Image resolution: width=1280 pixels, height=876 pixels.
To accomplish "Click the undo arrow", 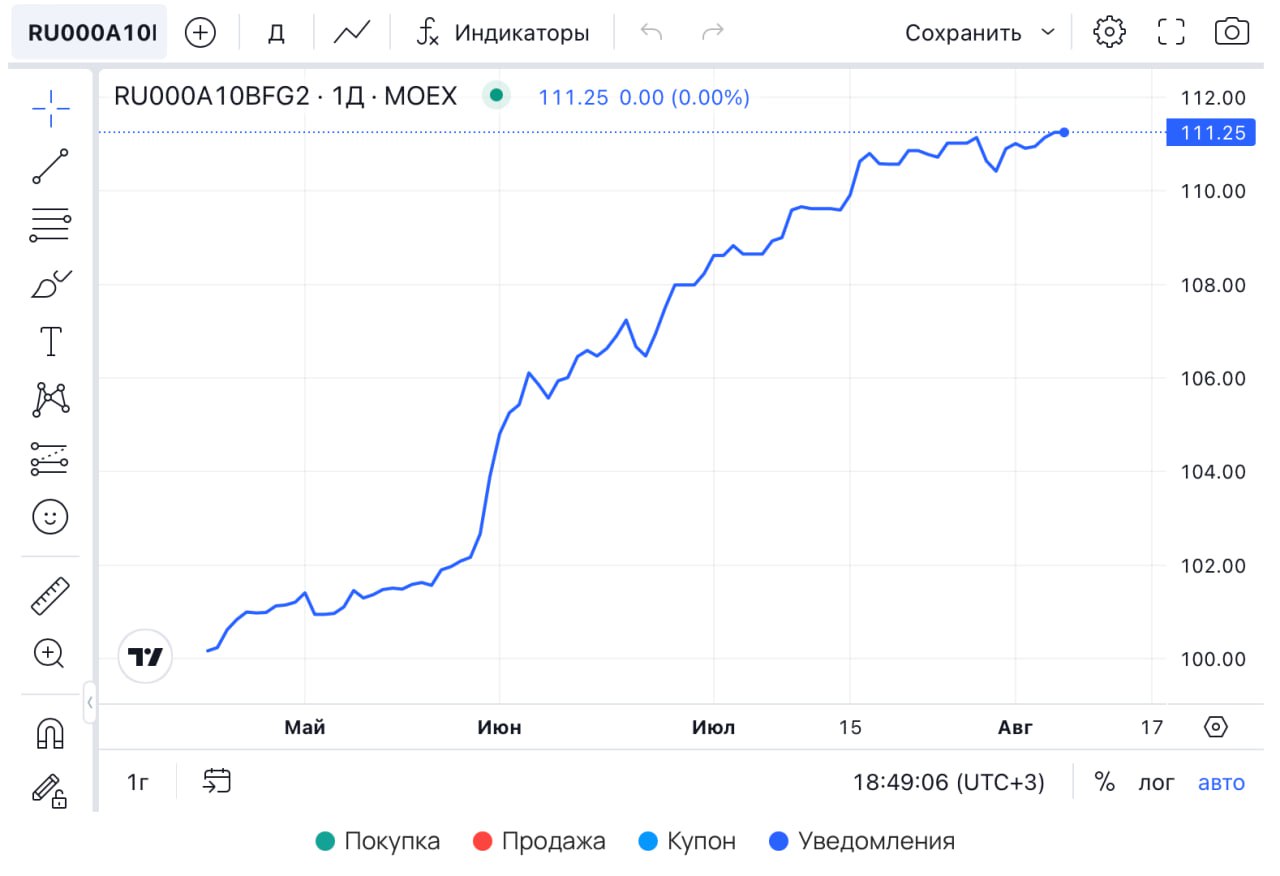I will coord(651,32).
